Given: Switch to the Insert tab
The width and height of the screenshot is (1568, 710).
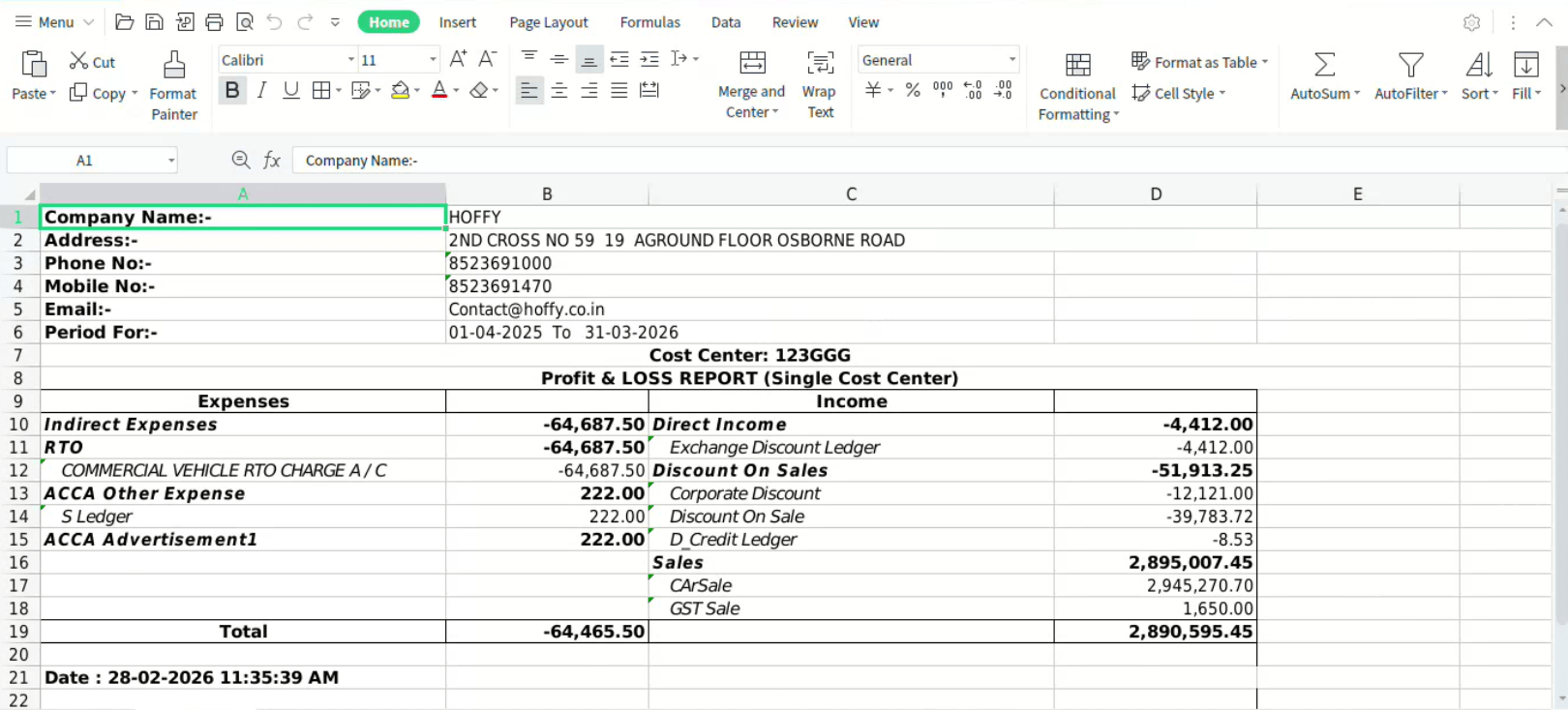Looking at the screenshot, I should coord(458,21).
